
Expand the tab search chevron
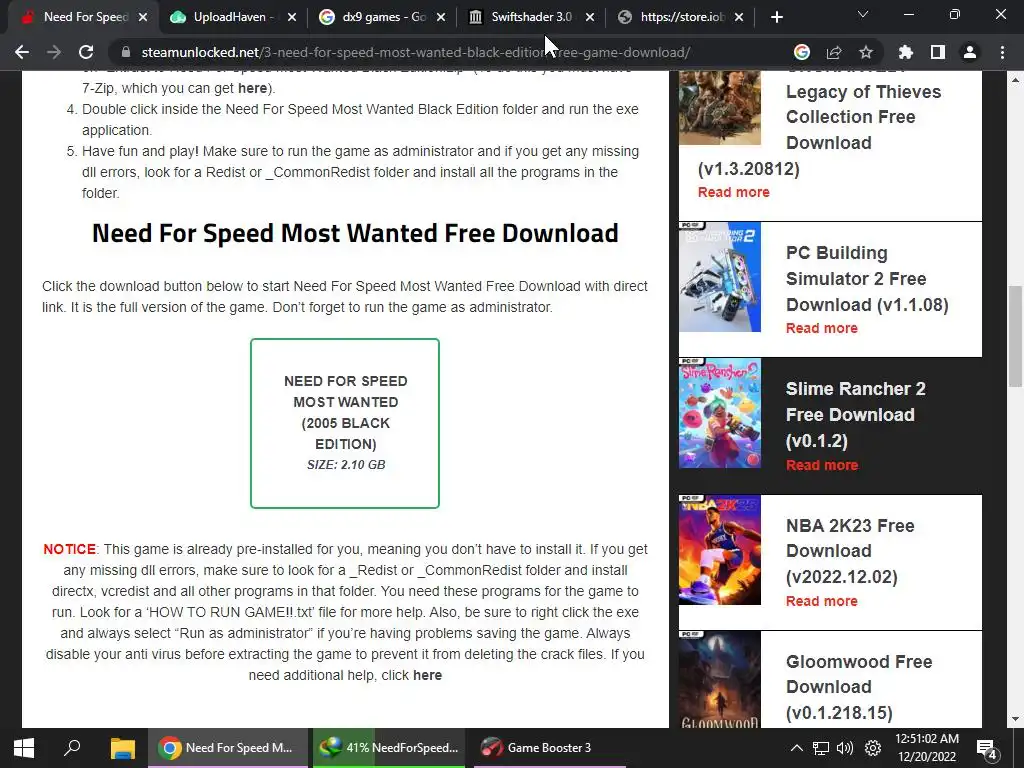863,14
